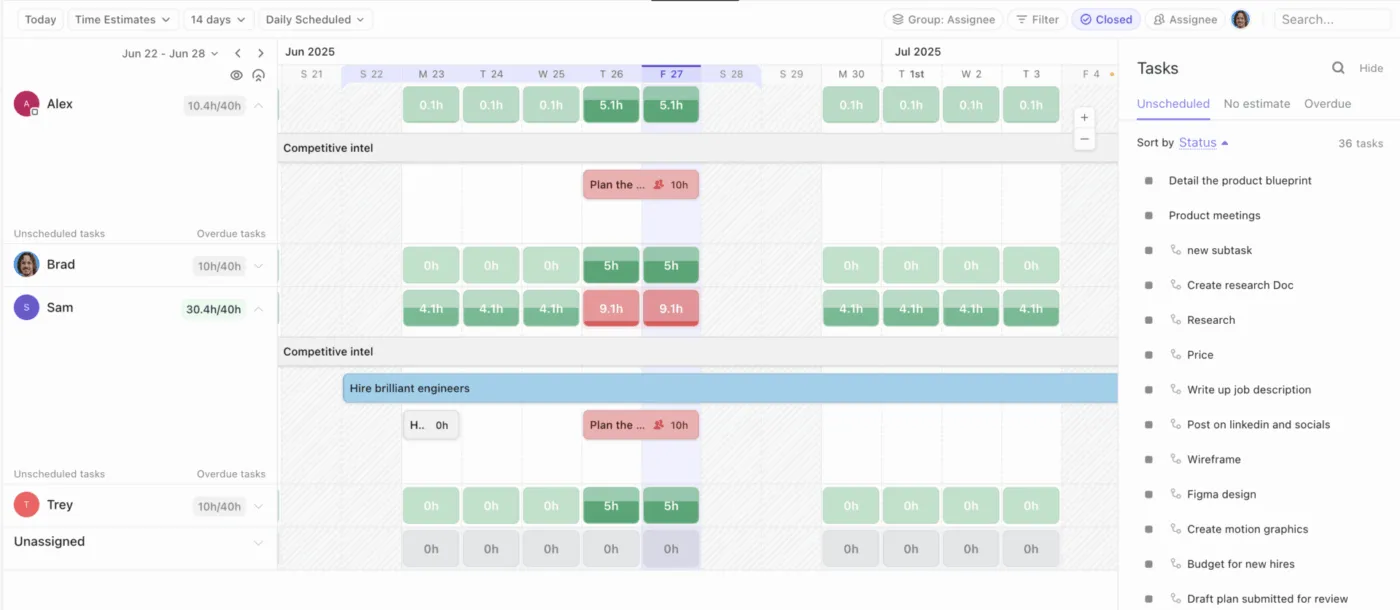The image size is (1400, 610).
Task: Click subtask icon next to new subtask
Action: pyautogui.click(x=1176, y=250)
